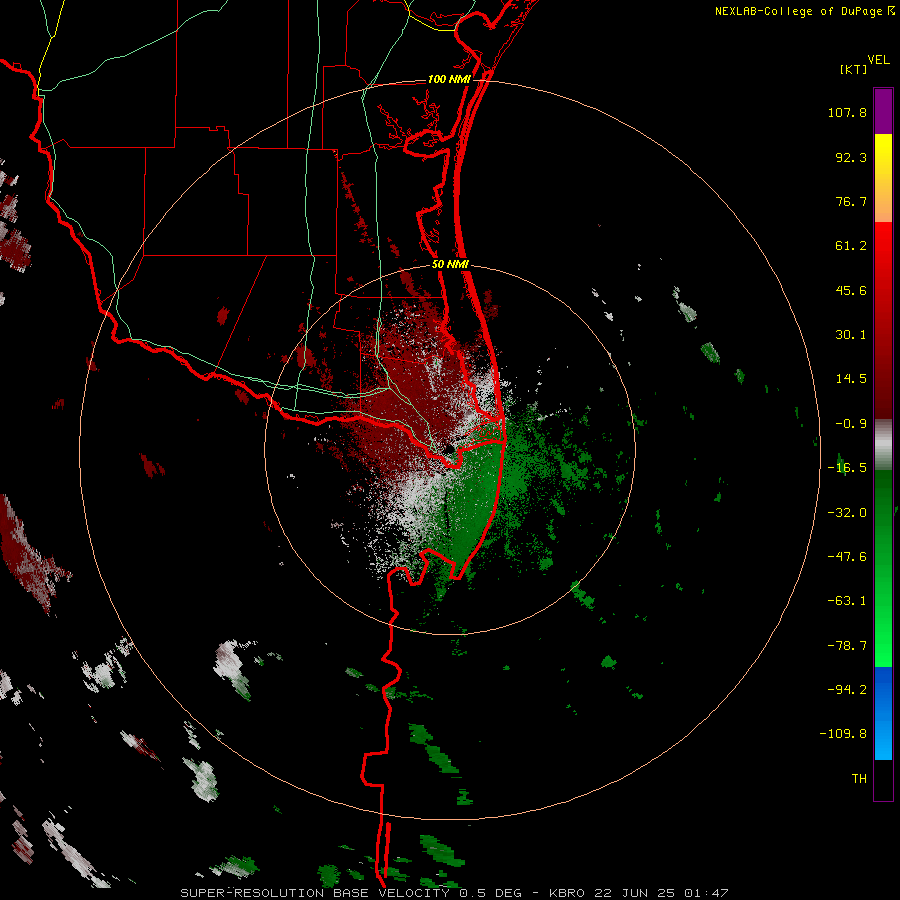Click the 01:47 timestamp in caption
This screenshot has height=900, width=900.
pos(707,893)
